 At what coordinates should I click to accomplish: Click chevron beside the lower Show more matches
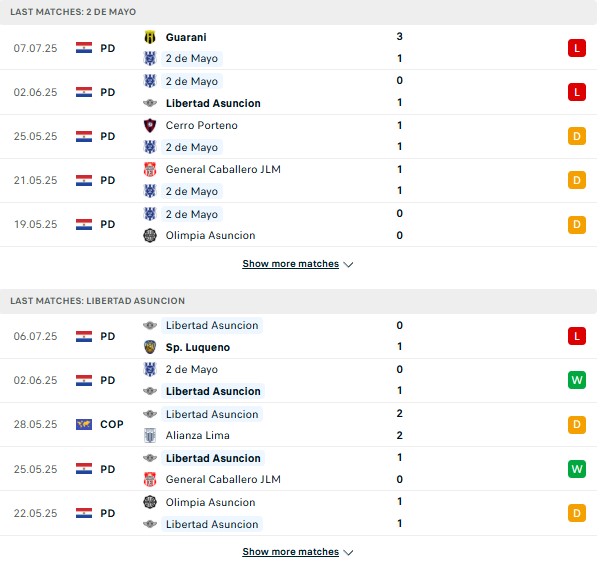(348, 552)
